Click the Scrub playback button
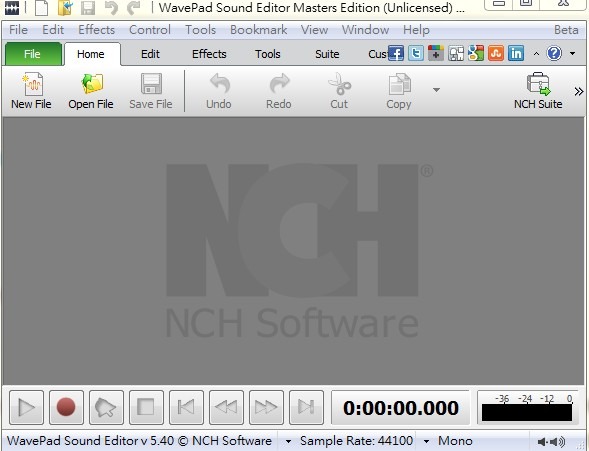The image size is (589, 451). click(106, 407)
